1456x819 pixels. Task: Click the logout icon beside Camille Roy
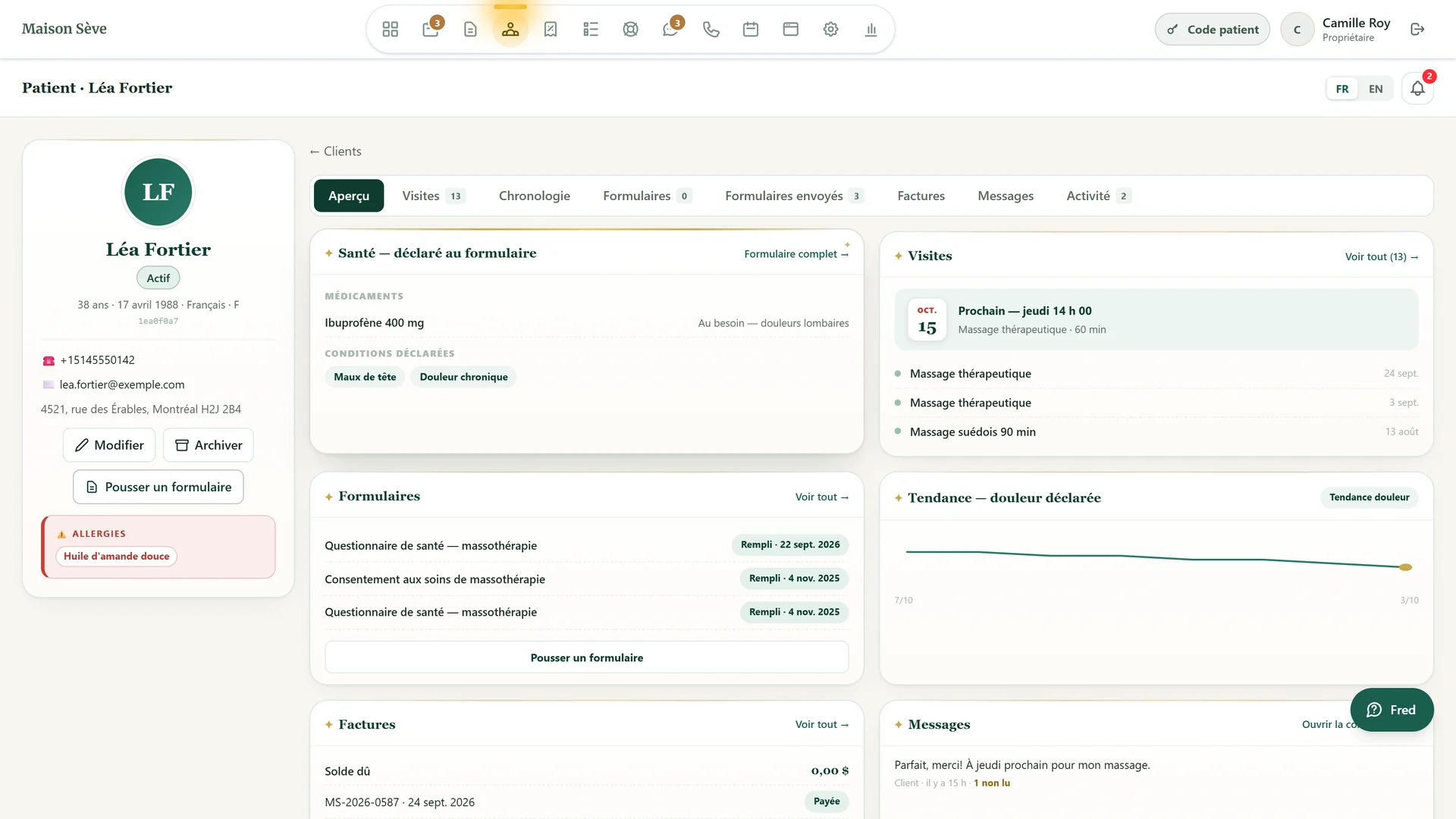click(x=1417, y=30)
